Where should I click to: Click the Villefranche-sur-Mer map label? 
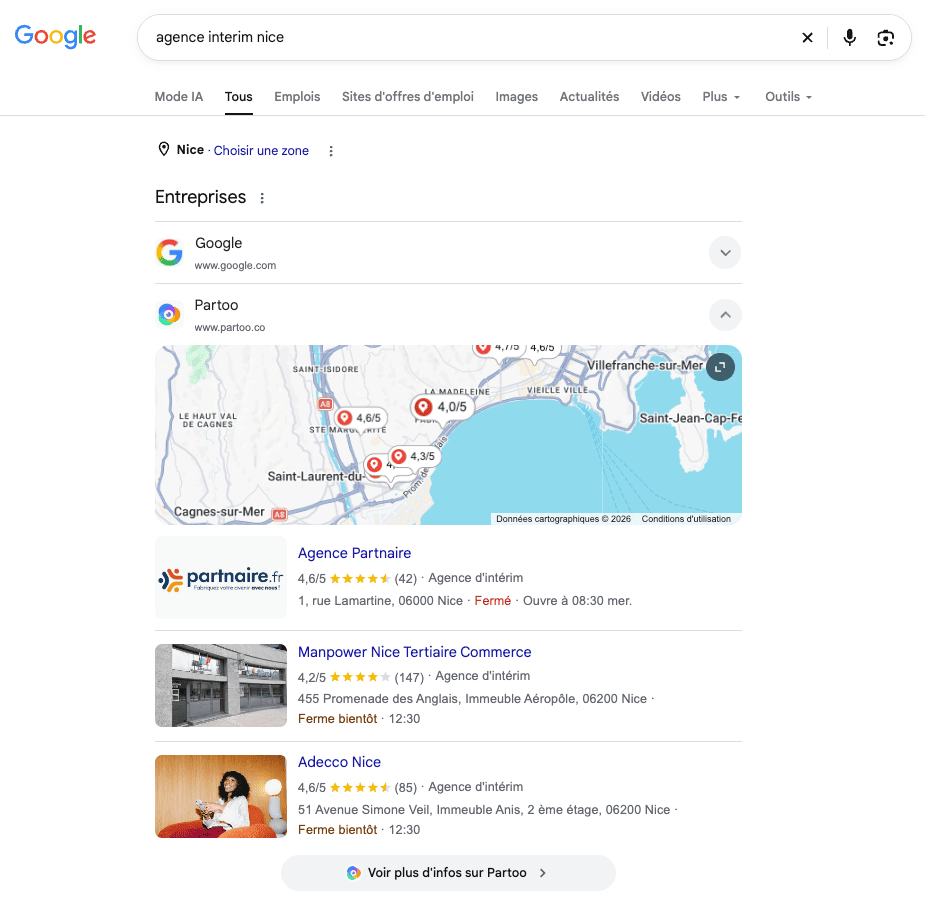645,365
